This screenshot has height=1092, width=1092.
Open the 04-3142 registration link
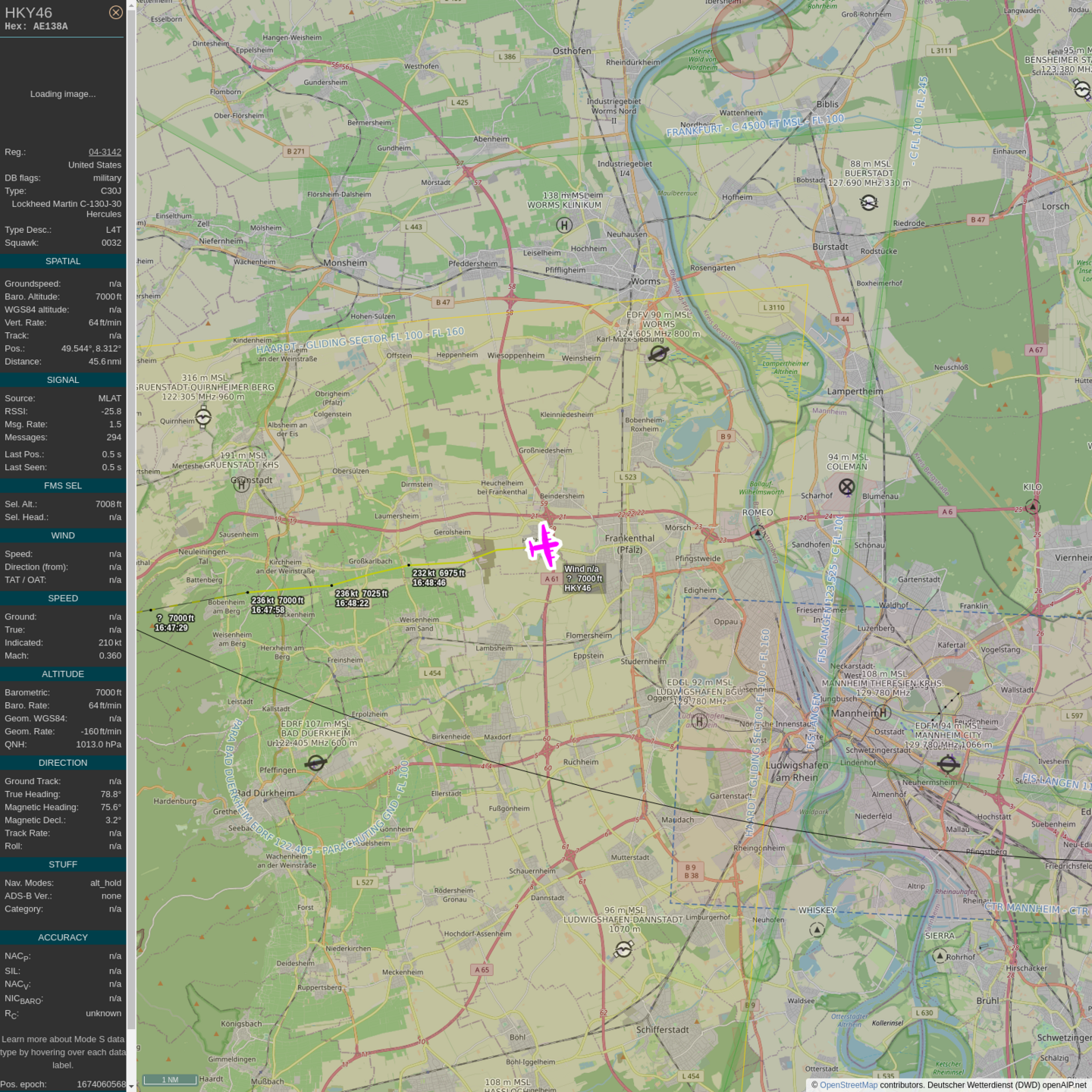(105, 152)
